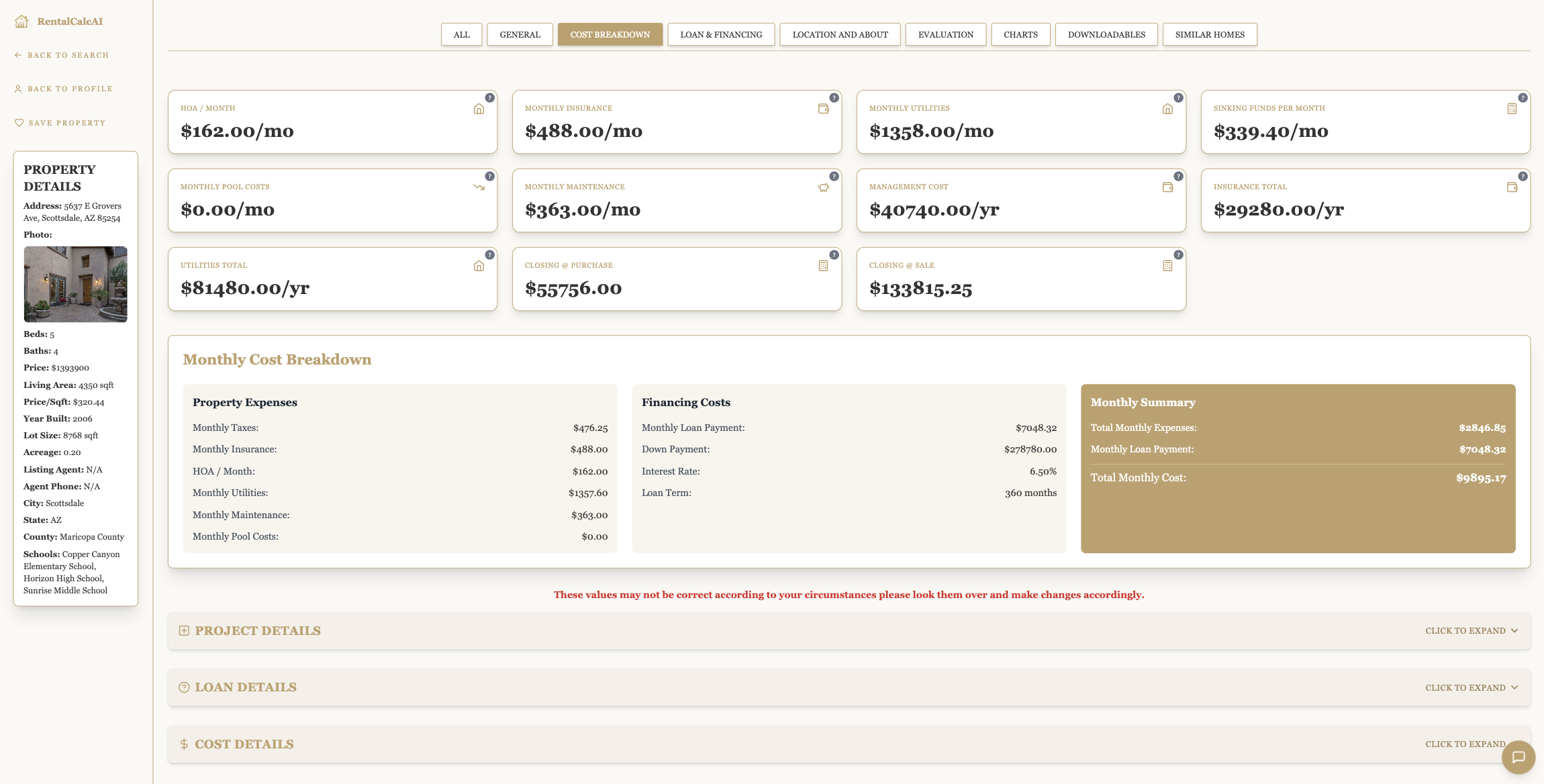Click the help badge on Insurance Total card
1544x784 pixels.
pos(1522,177)
